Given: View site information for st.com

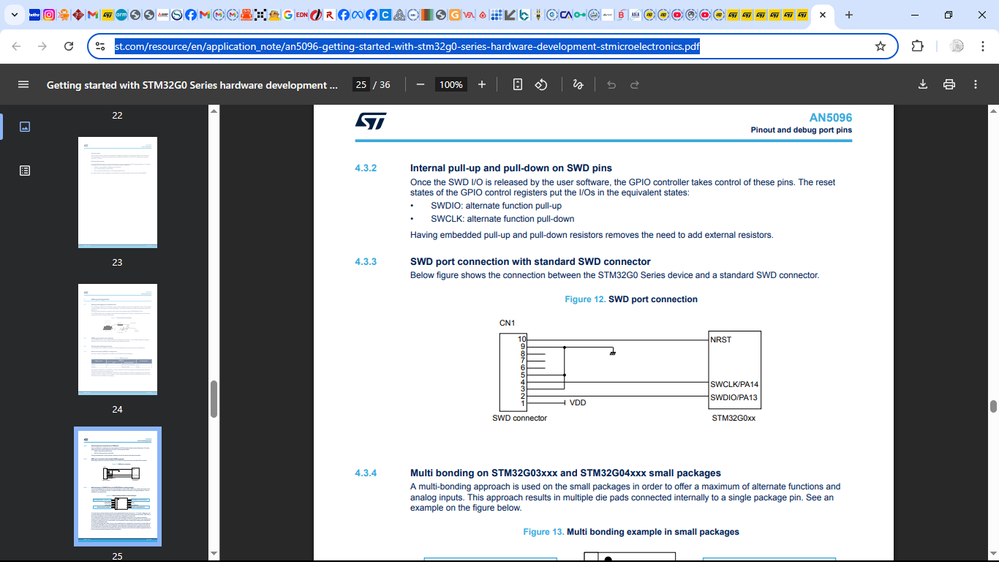Looking at the screenshot, I should [100, 46].
